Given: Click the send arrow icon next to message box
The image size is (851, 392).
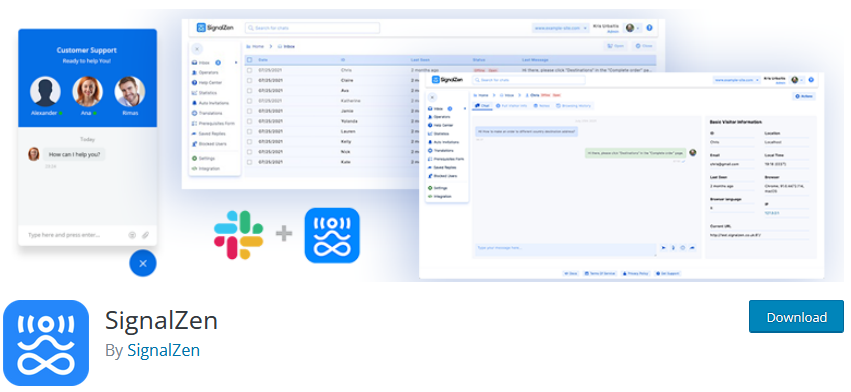Looking at the screenshot, I should click(x=663, y=248).
